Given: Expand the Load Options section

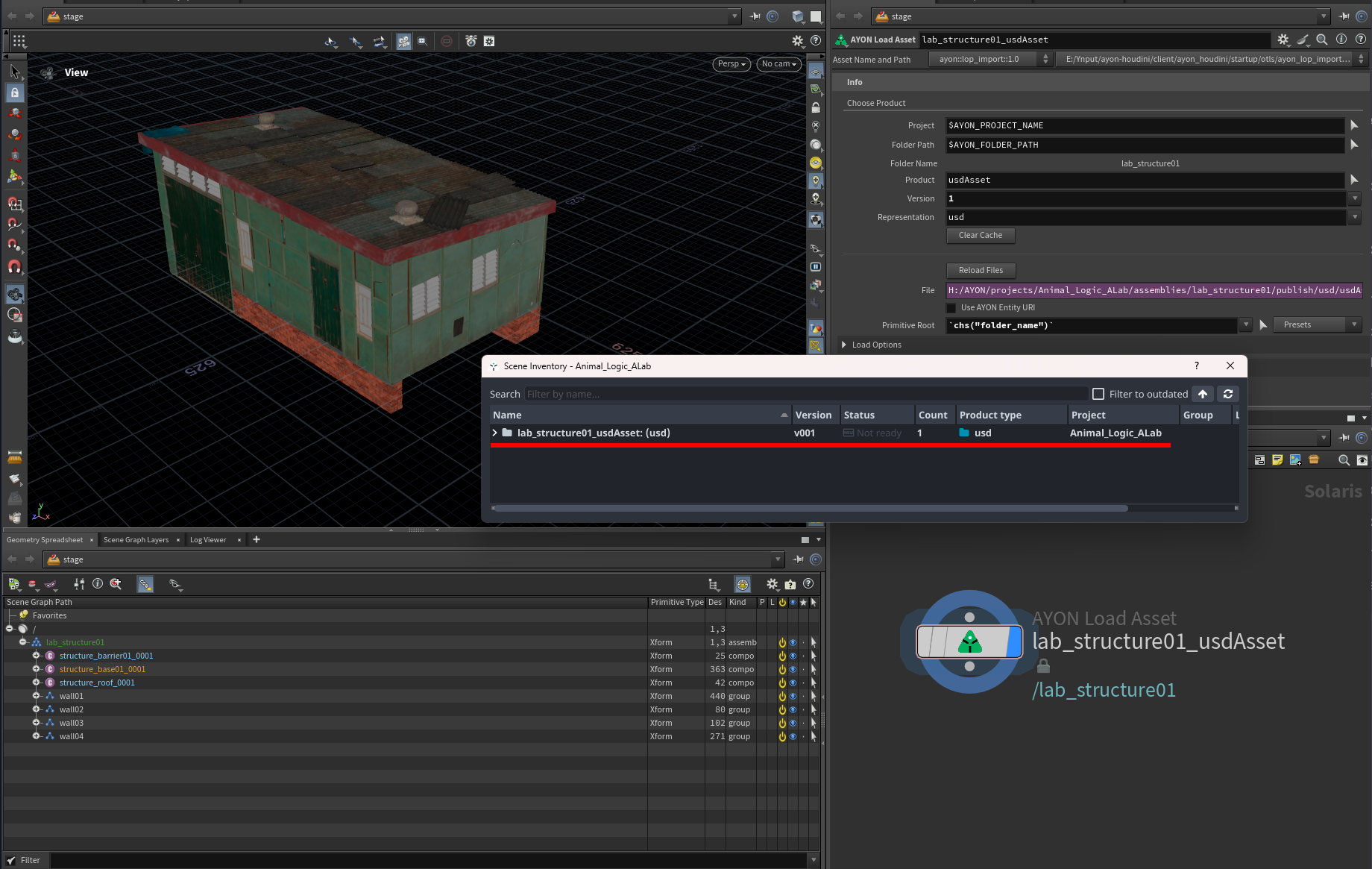Looking at the screenshot, I should (844, 345).
